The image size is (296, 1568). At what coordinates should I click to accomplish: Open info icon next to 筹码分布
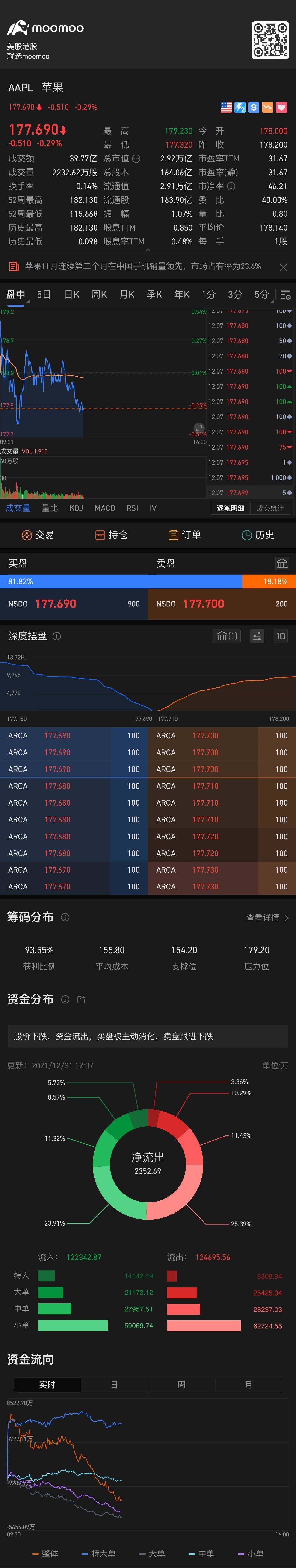[65, 917]
